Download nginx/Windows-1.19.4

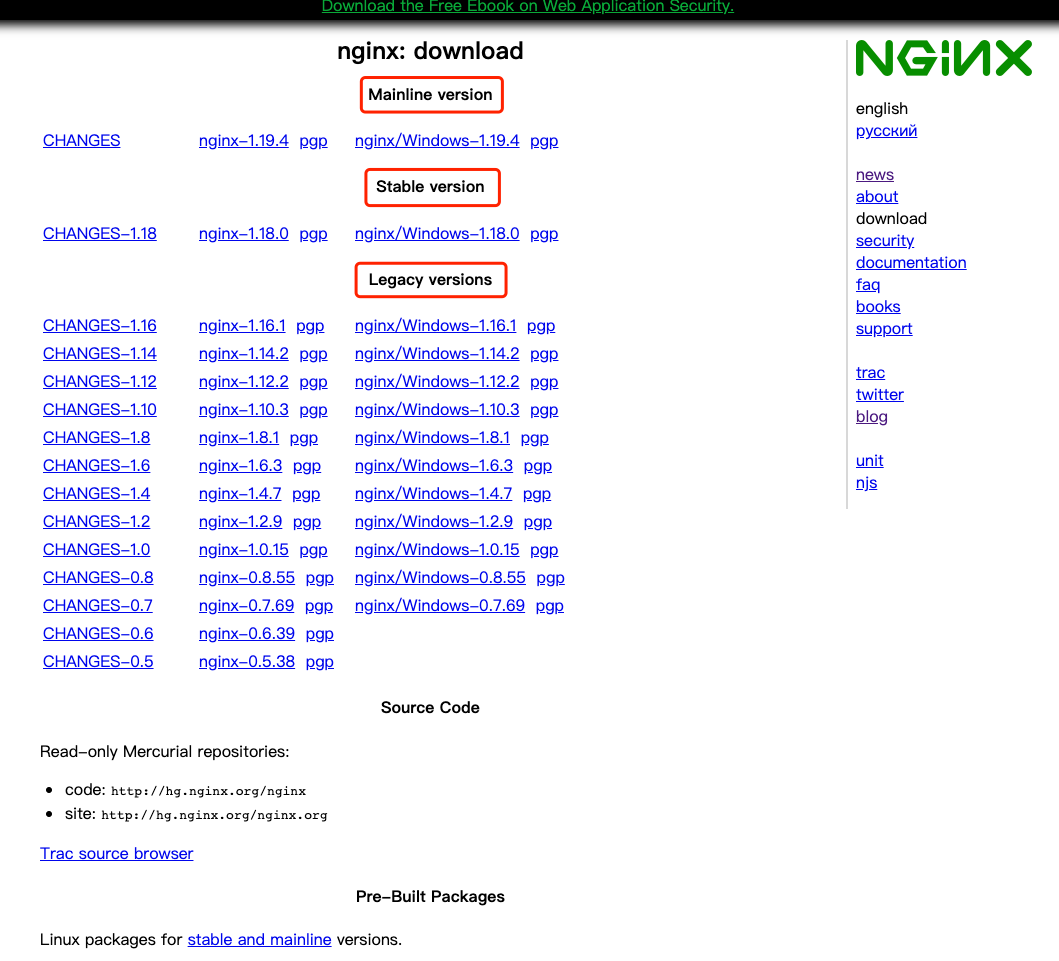(437, 140)
